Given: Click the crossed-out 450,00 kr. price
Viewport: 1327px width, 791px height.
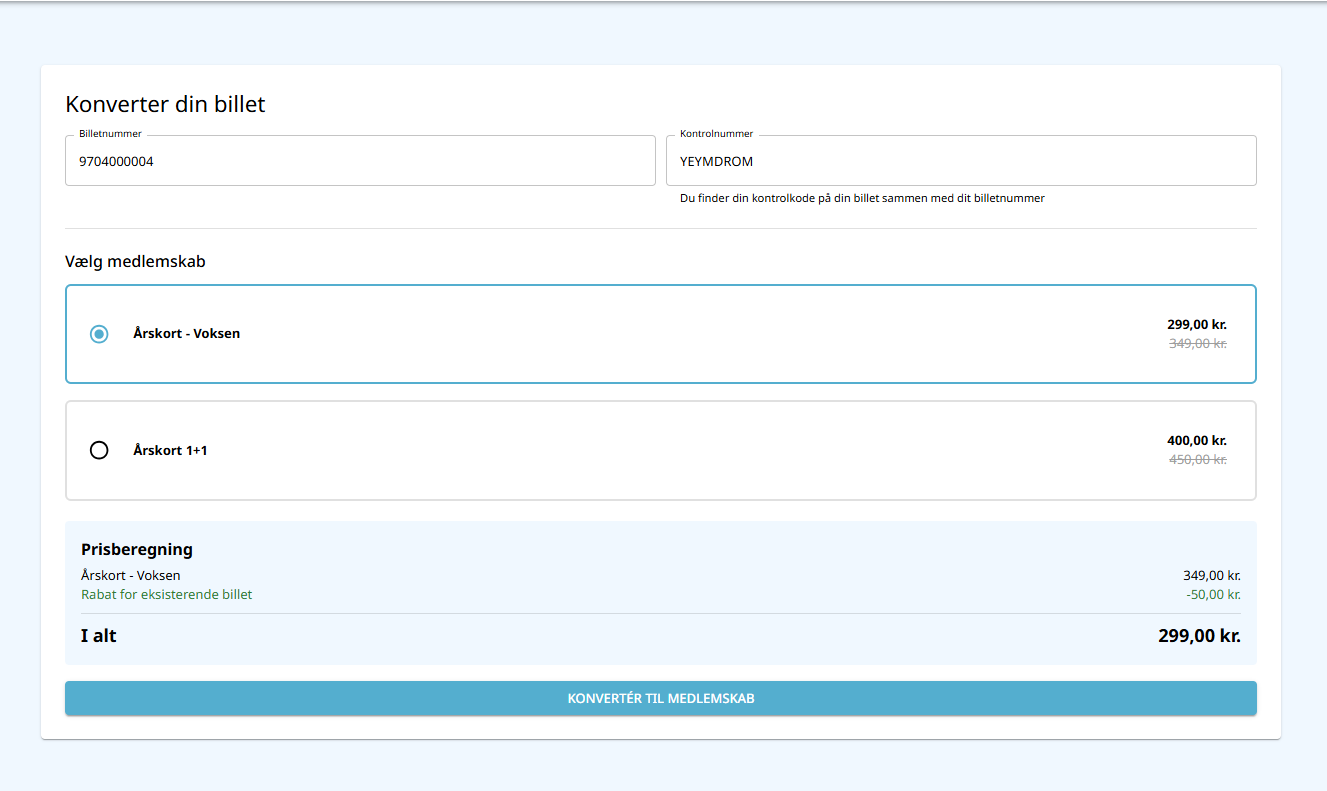Looking at the screenshot, I should click(1197, 460).
